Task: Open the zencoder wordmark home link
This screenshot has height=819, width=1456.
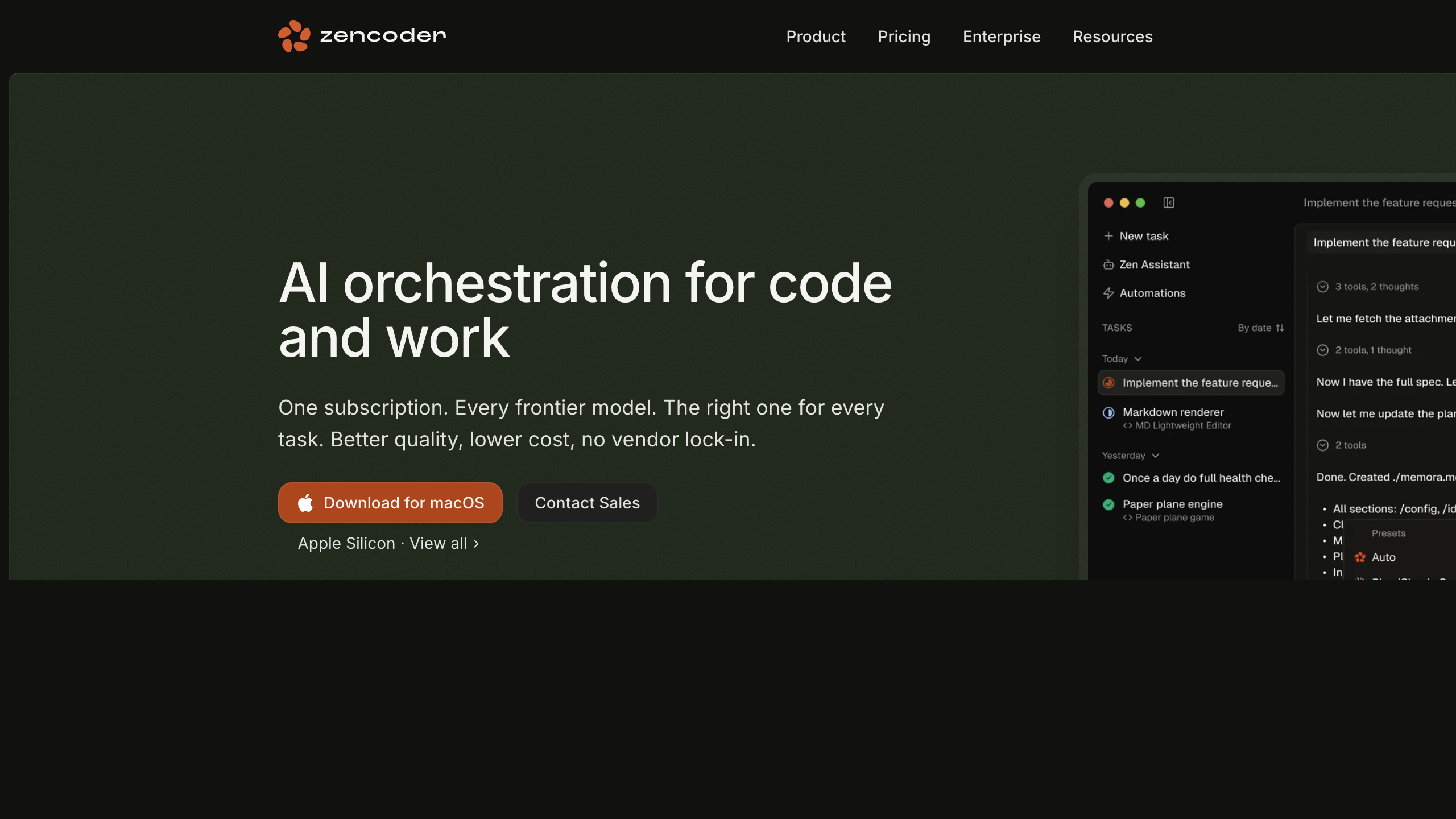Action: pos(383,36)
